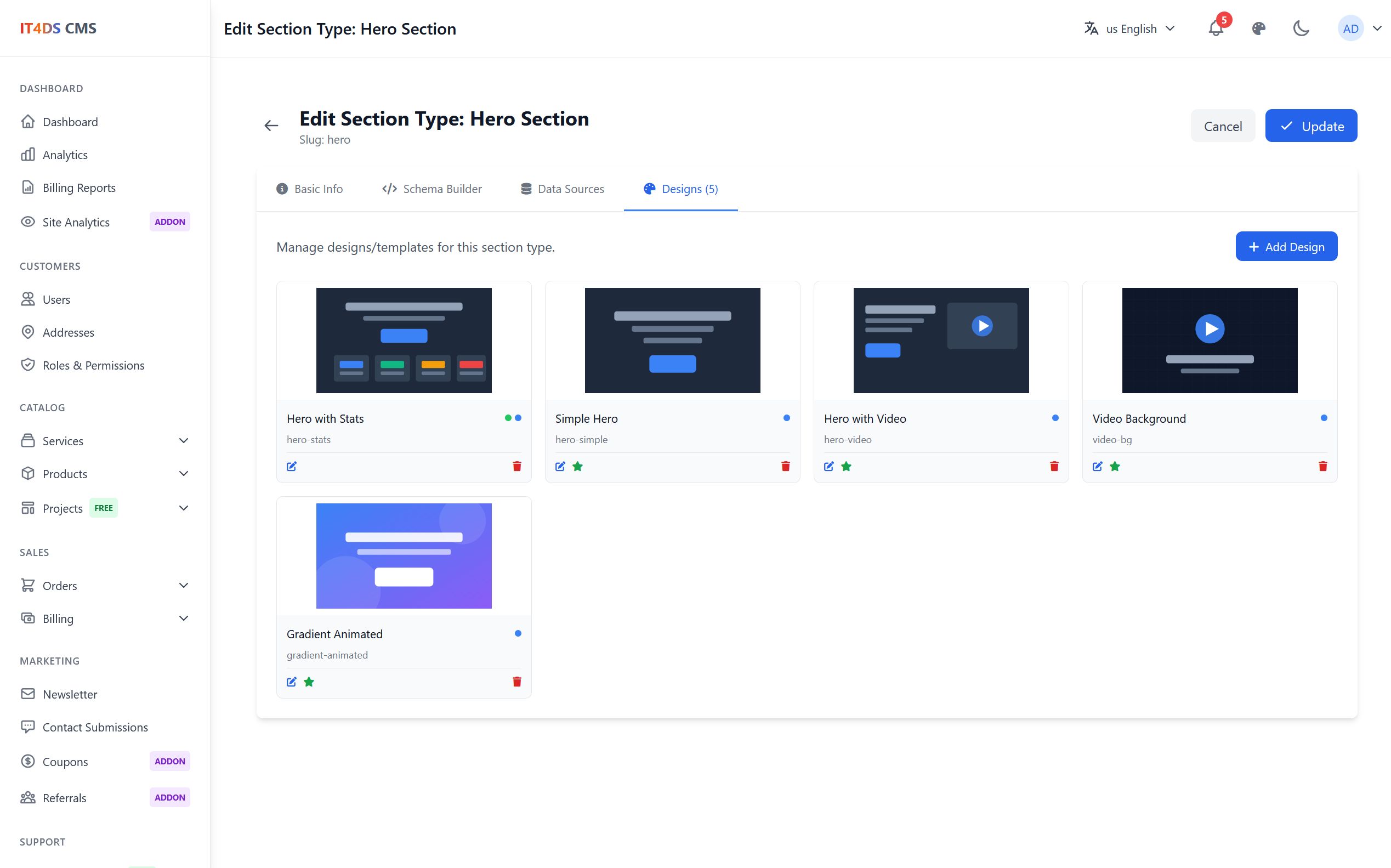Image resolution: width=1391 pixels, height=868 pixels.
Task: Delete the Simple Hero design via trash icon
Action: coord(786,466)
